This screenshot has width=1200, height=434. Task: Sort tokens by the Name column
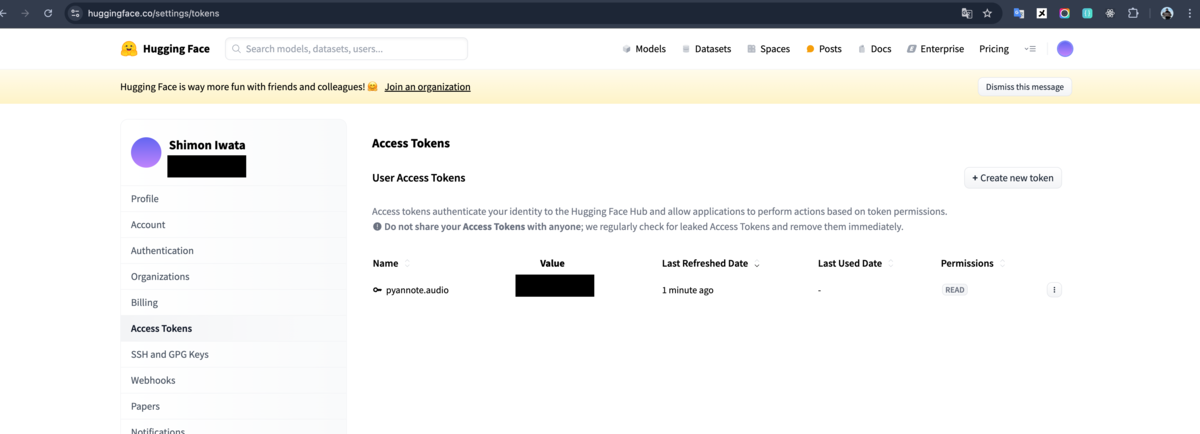(391, 264)
